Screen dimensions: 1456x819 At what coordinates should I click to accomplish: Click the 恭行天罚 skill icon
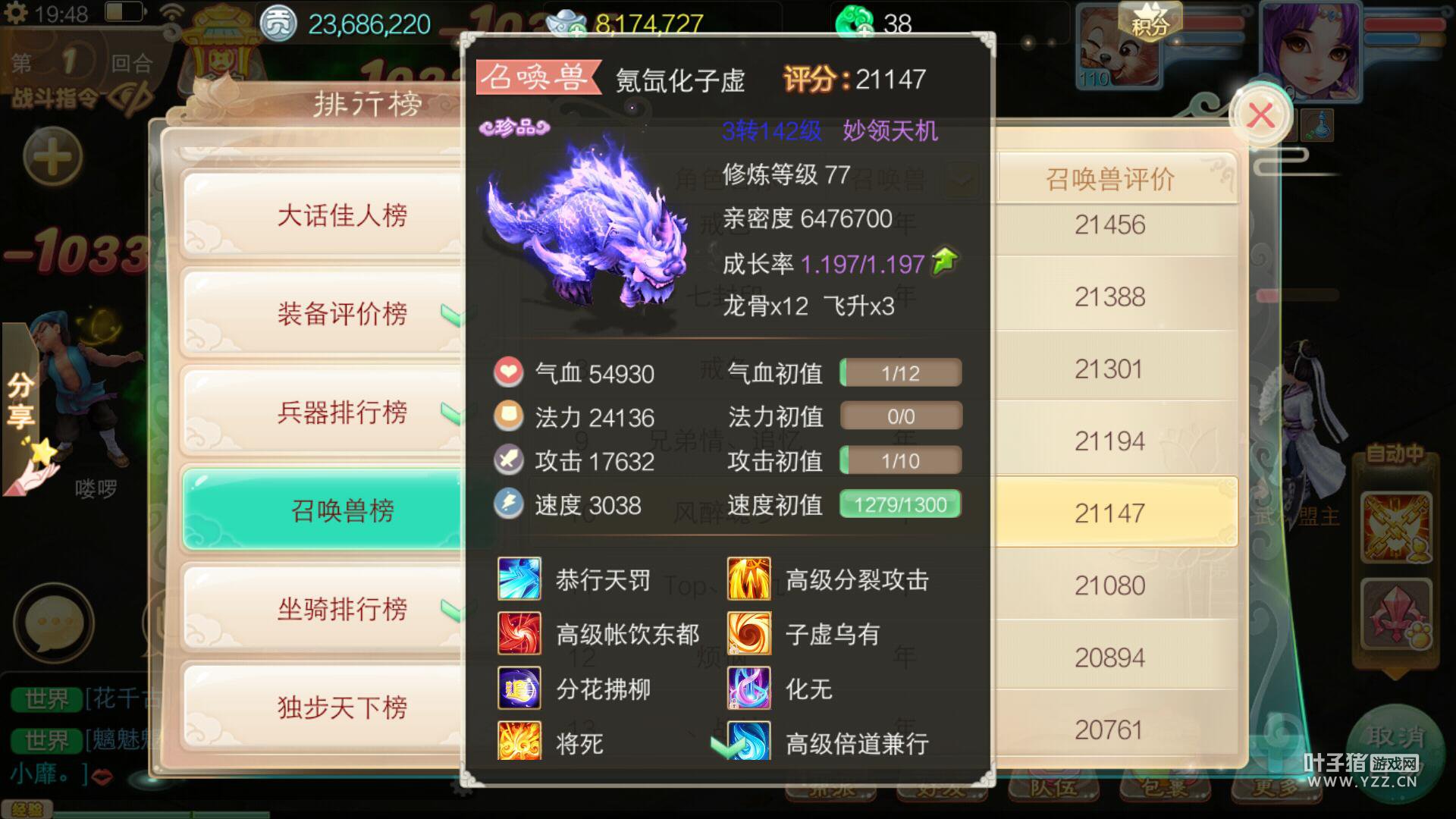pyautogui.click(x=519, y=579)
